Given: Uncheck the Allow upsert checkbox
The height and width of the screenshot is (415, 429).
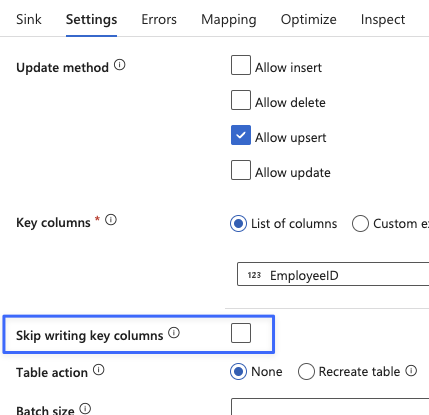Looking at the screenshot, I should click(x=241, y=135).
